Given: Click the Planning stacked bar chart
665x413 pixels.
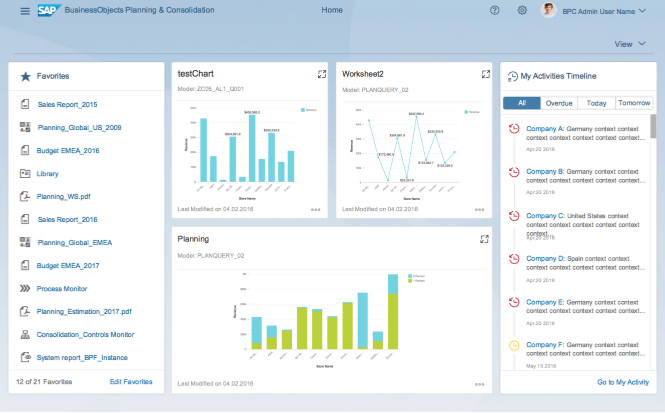Looking at the screenshot, I should 331,320.
